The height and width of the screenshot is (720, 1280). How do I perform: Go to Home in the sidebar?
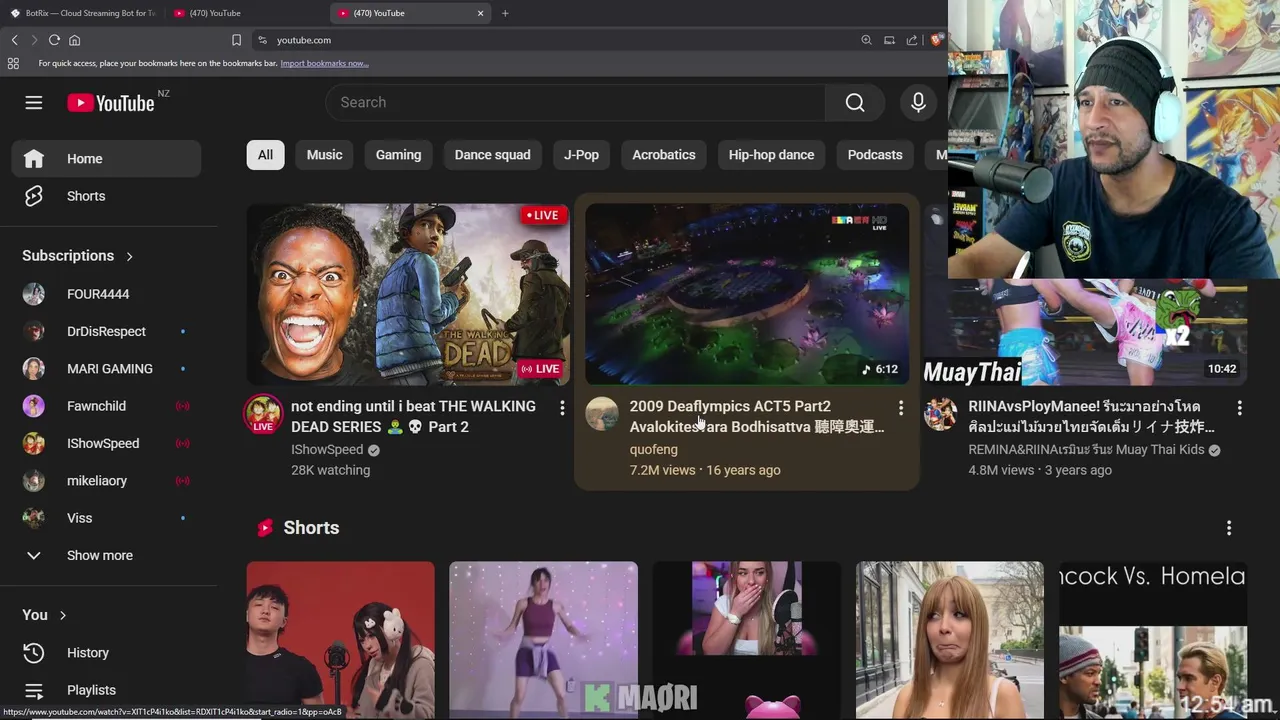click(106, 159)
